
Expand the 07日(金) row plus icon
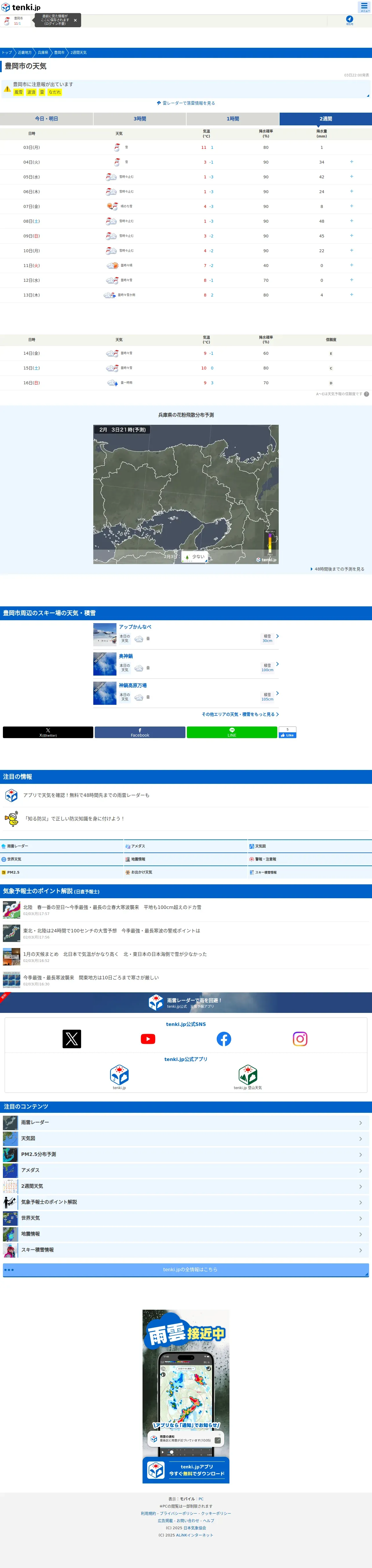(x=351, y=206)
